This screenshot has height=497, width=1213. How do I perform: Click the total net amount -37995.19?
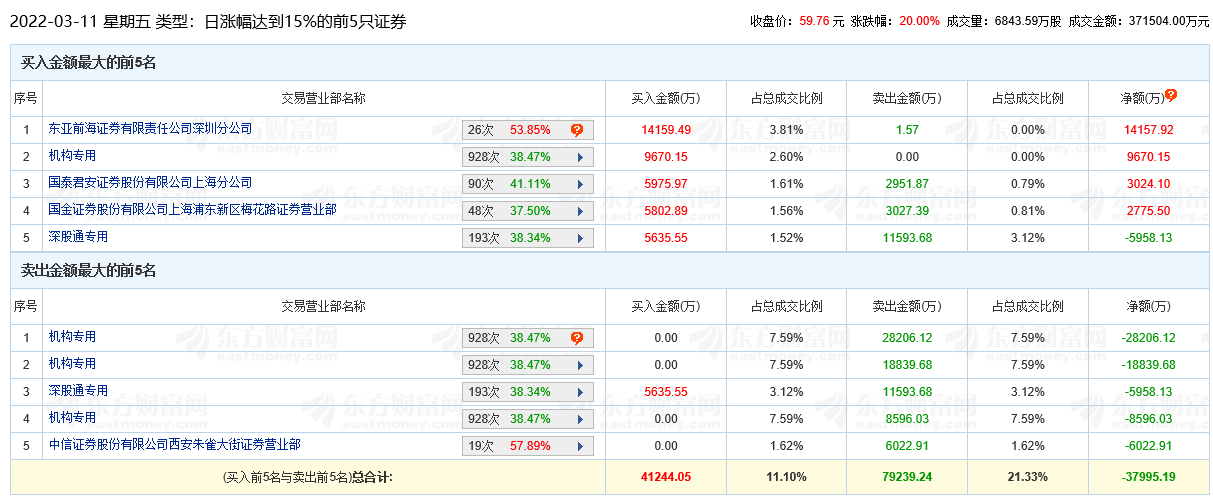click(x=1148, y=477)
